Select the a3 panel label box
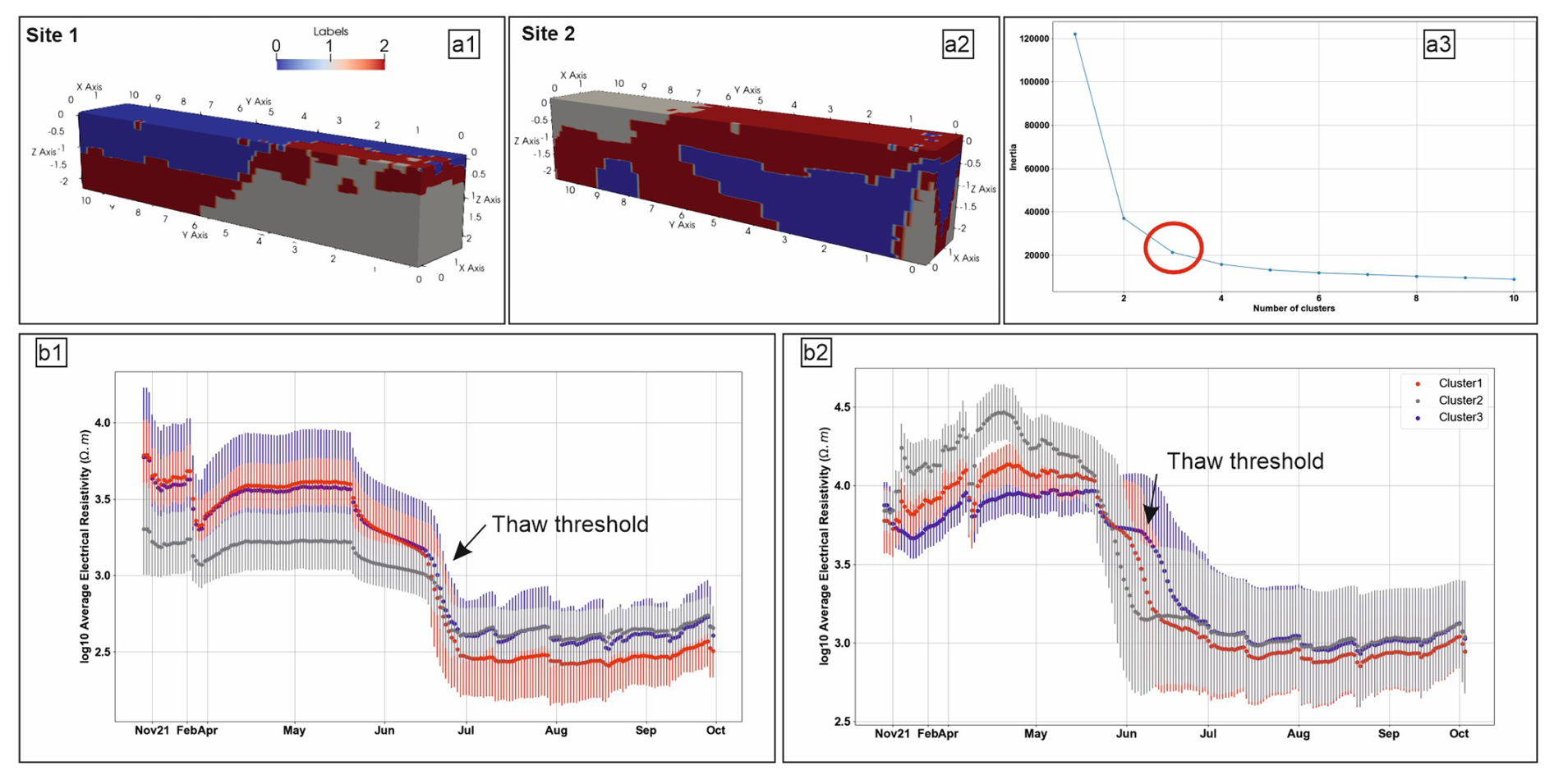Screen dimensions: 1554x784 coord(1437,44)
